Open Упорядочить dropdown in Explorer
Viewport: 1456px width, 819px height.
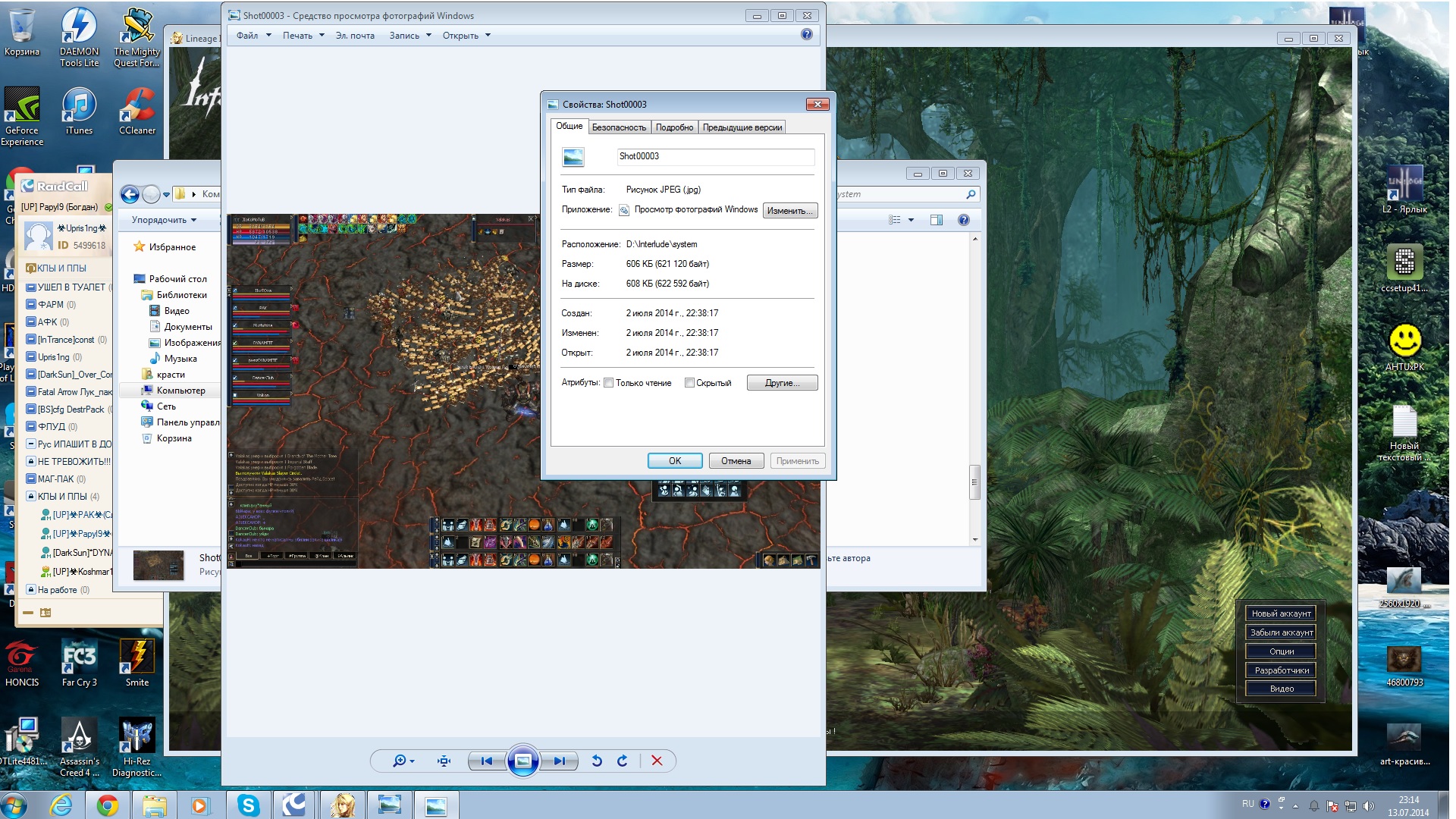164,220
